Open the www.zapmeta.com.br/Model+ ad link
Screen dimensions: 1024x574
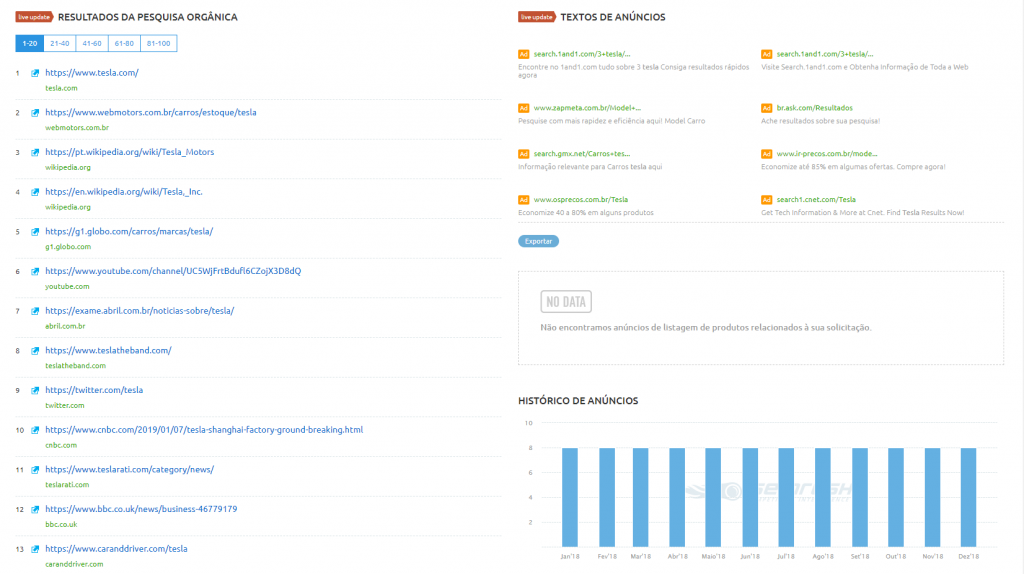point(587,108)
